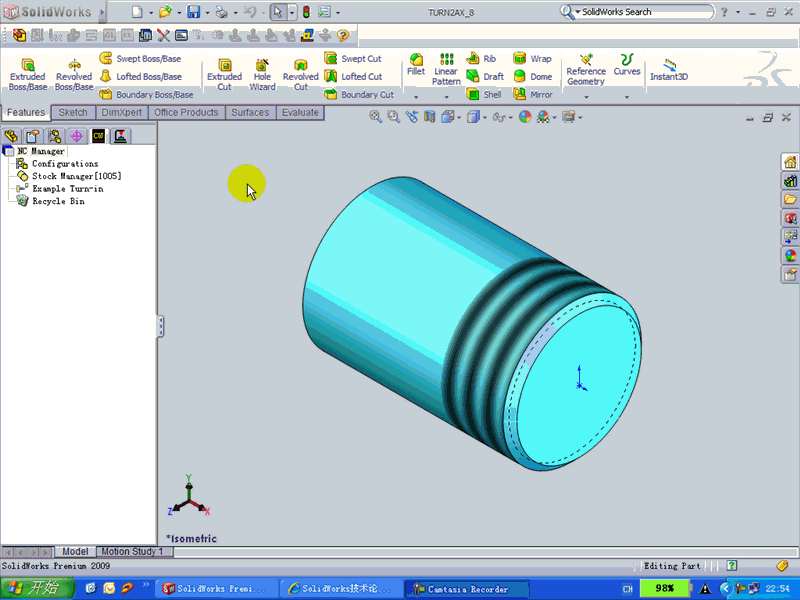
Task: Switch to the Evaluate tab
Action: point(300,112)
